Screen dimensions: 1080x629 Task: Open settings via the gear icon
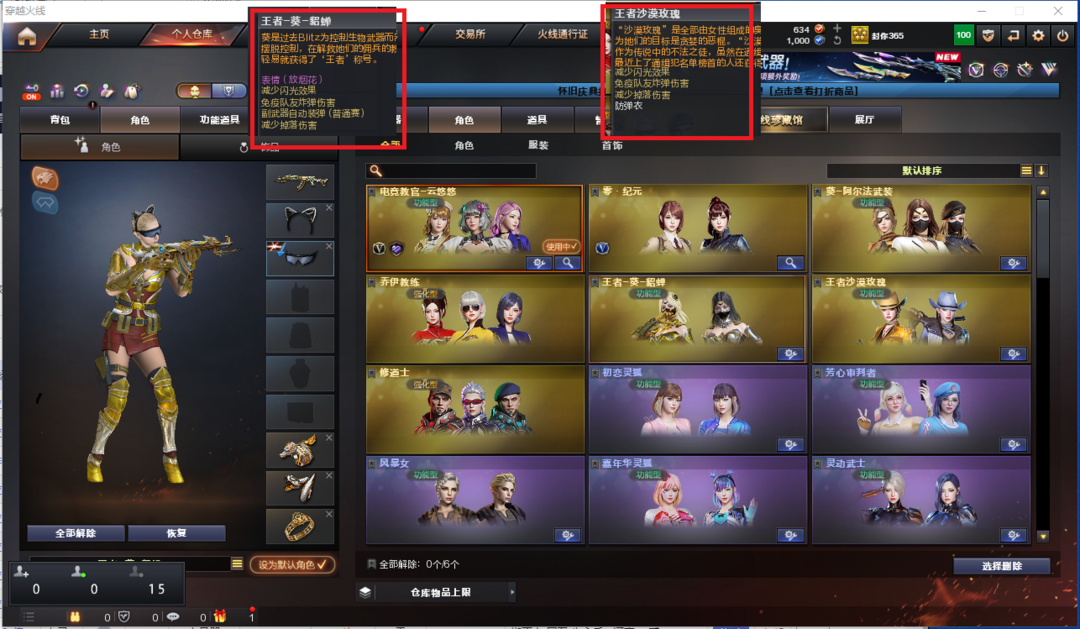[1038, 35]
